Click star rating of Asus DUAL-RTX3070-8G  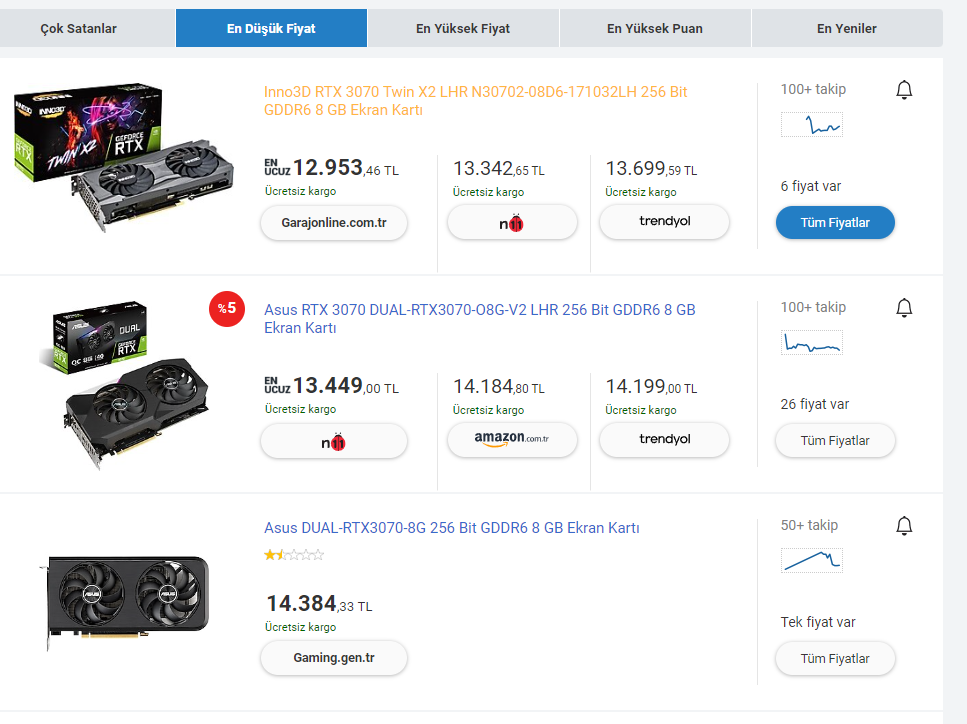click(294, 554)
